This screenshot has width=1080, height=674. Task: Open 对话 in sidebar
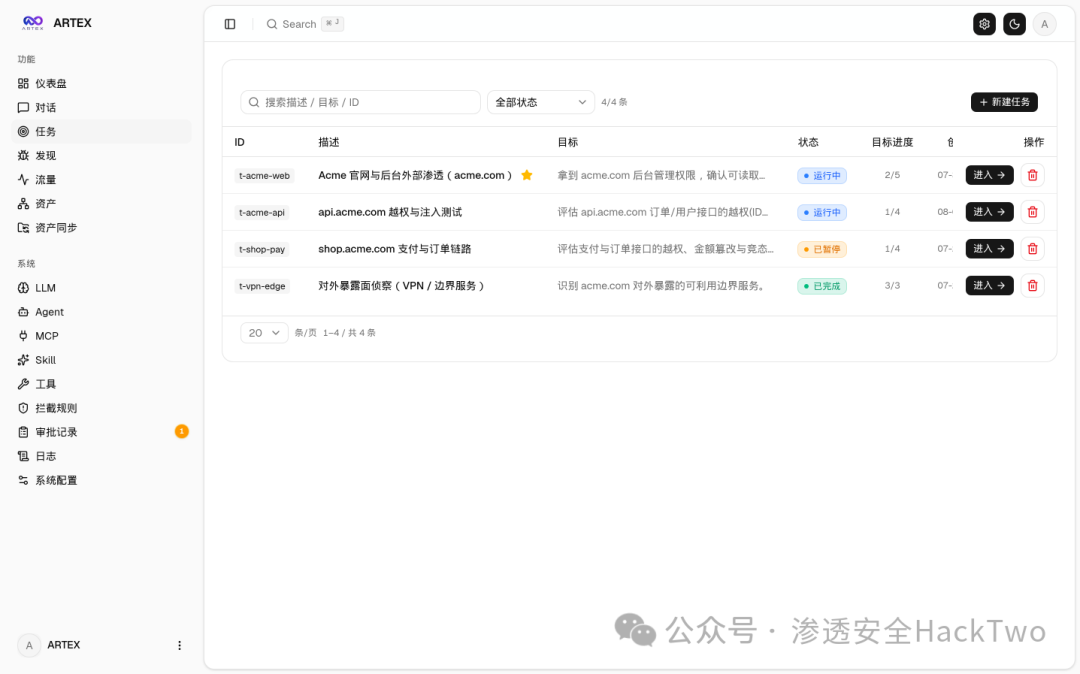tap(101, 107)
